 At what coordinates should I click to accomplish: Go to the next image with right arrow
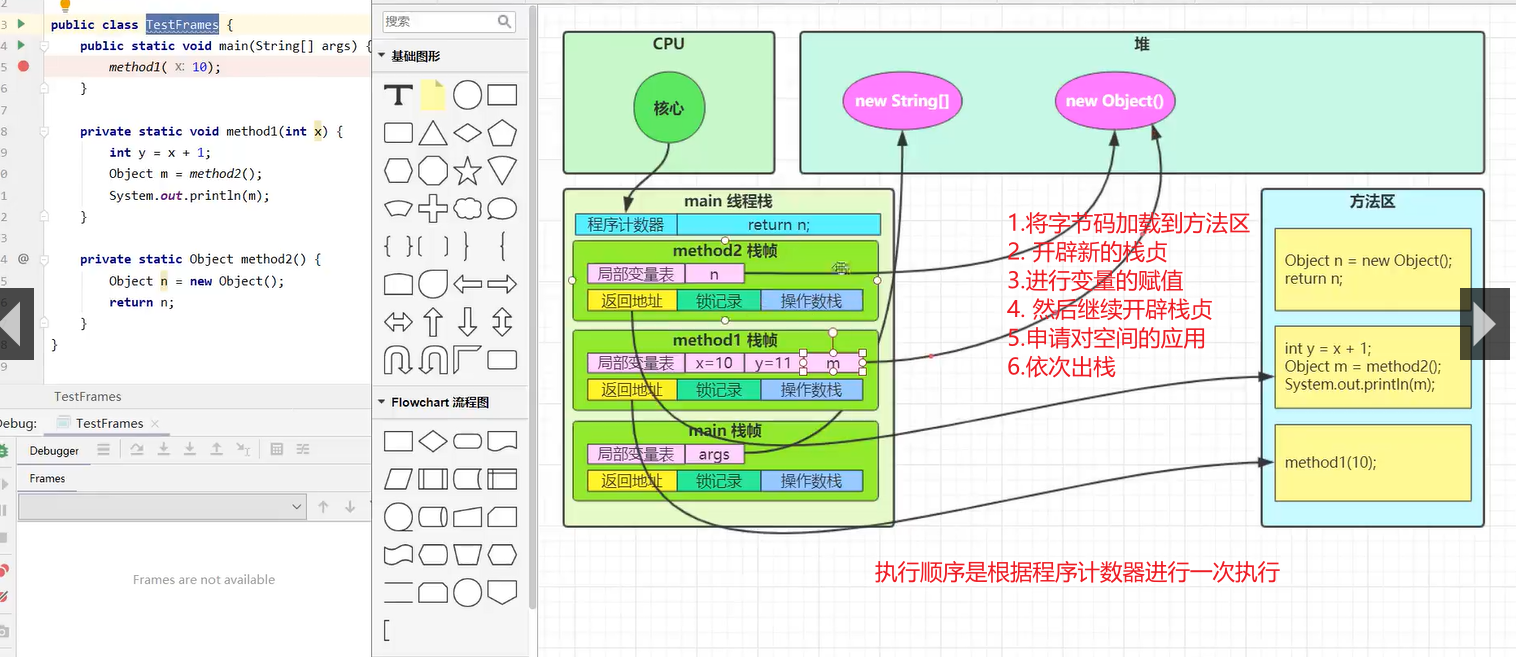pyautogui.click(x=1486, y=324)
